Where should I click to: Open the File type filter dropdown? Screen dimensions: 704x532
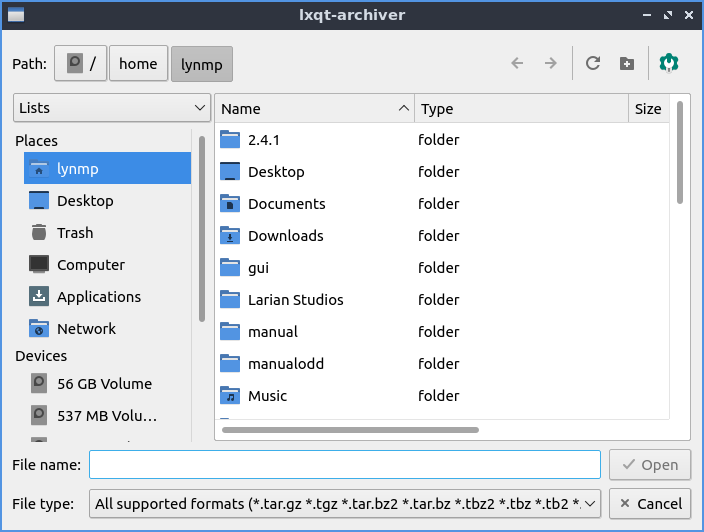(x=345, y=504)
